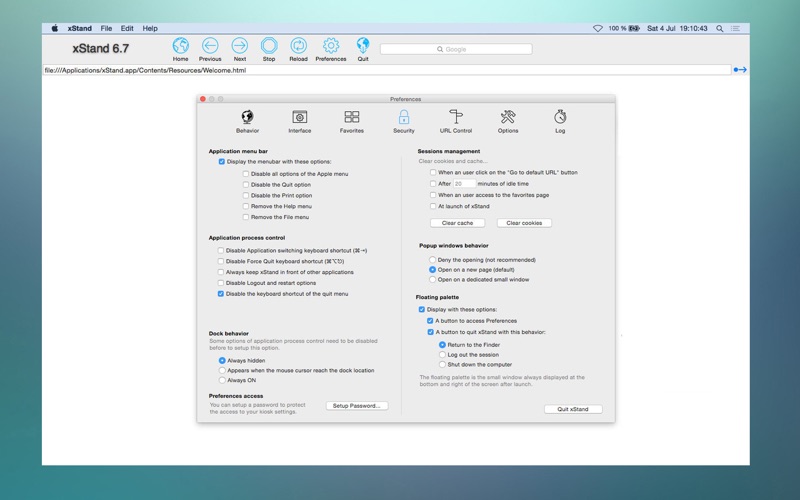800x500 pixels.
Task: Select Deny the opening popup option
Action: (432, 260)
